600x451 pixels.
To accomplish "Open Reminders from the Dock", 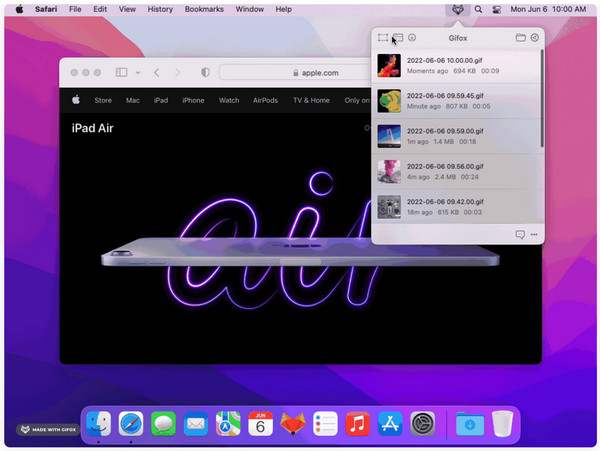I will (x=325, y=424).
